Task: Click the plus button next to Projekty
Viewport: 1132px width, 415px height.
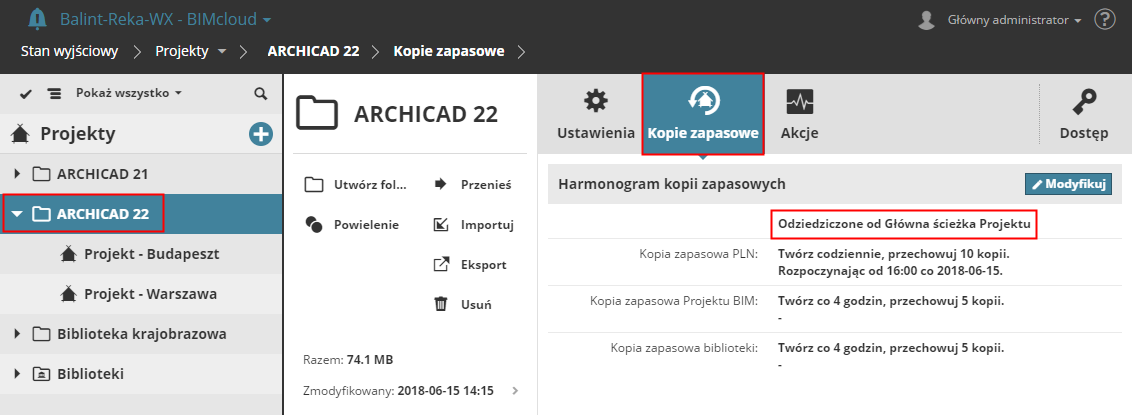Action: pyautogui.click(x=261, y=134)
